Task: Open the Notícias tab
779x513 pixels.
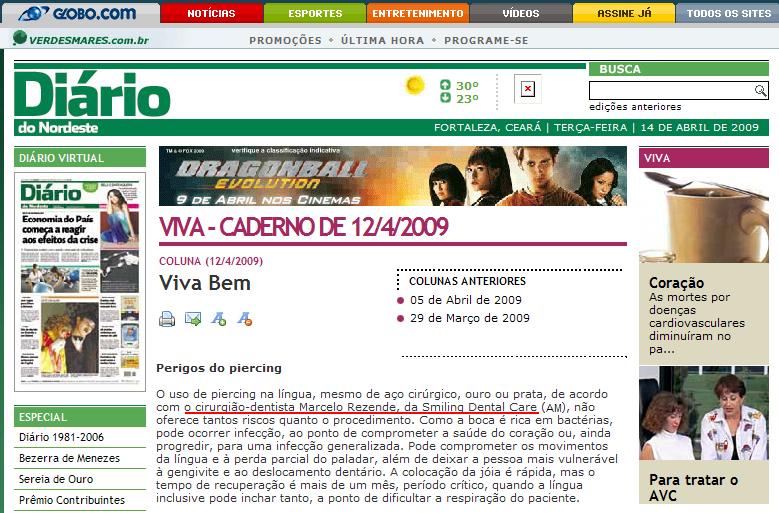Action: 211,14
